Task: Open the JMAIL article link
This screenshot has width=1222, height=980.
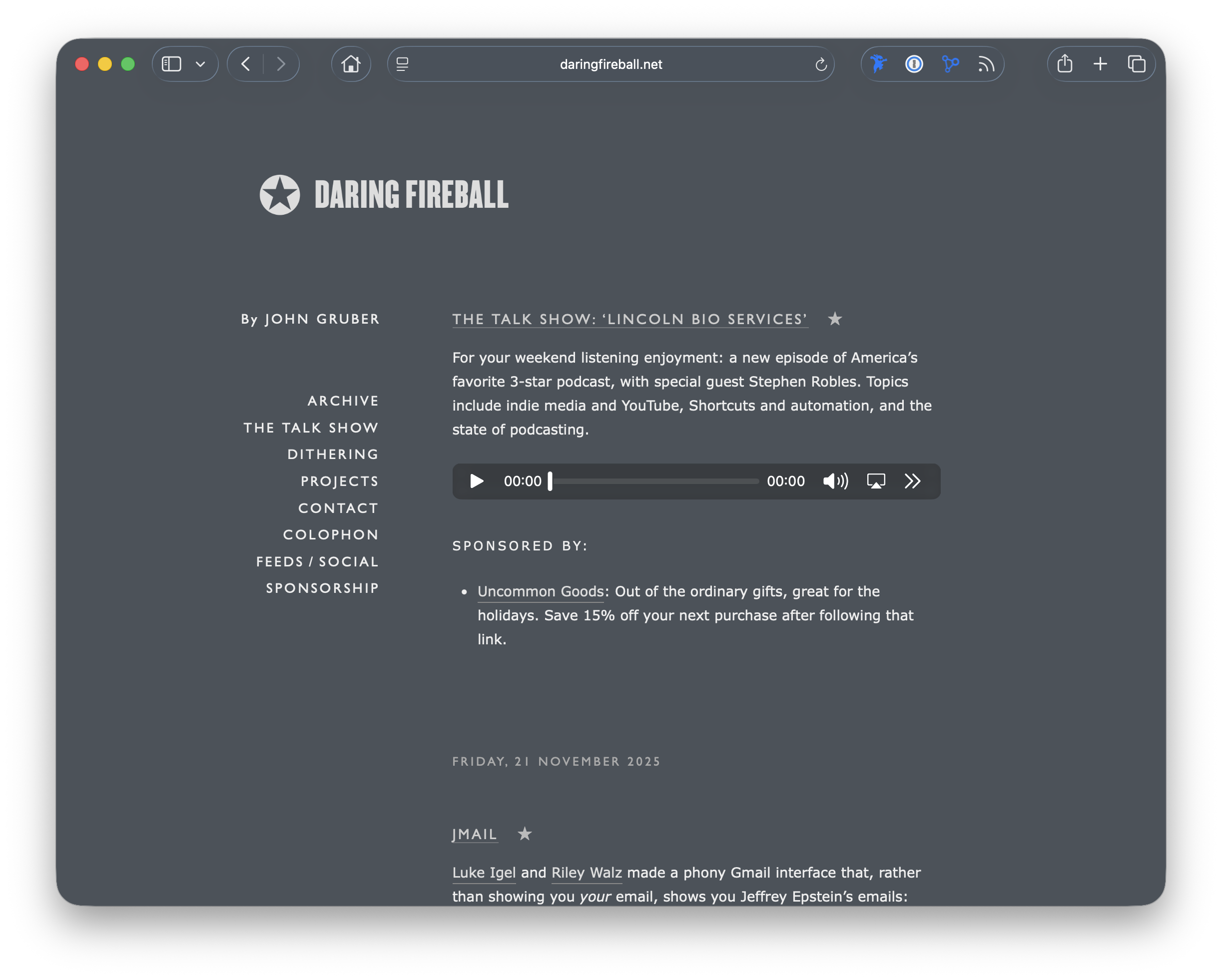Action: pos(475,834)
